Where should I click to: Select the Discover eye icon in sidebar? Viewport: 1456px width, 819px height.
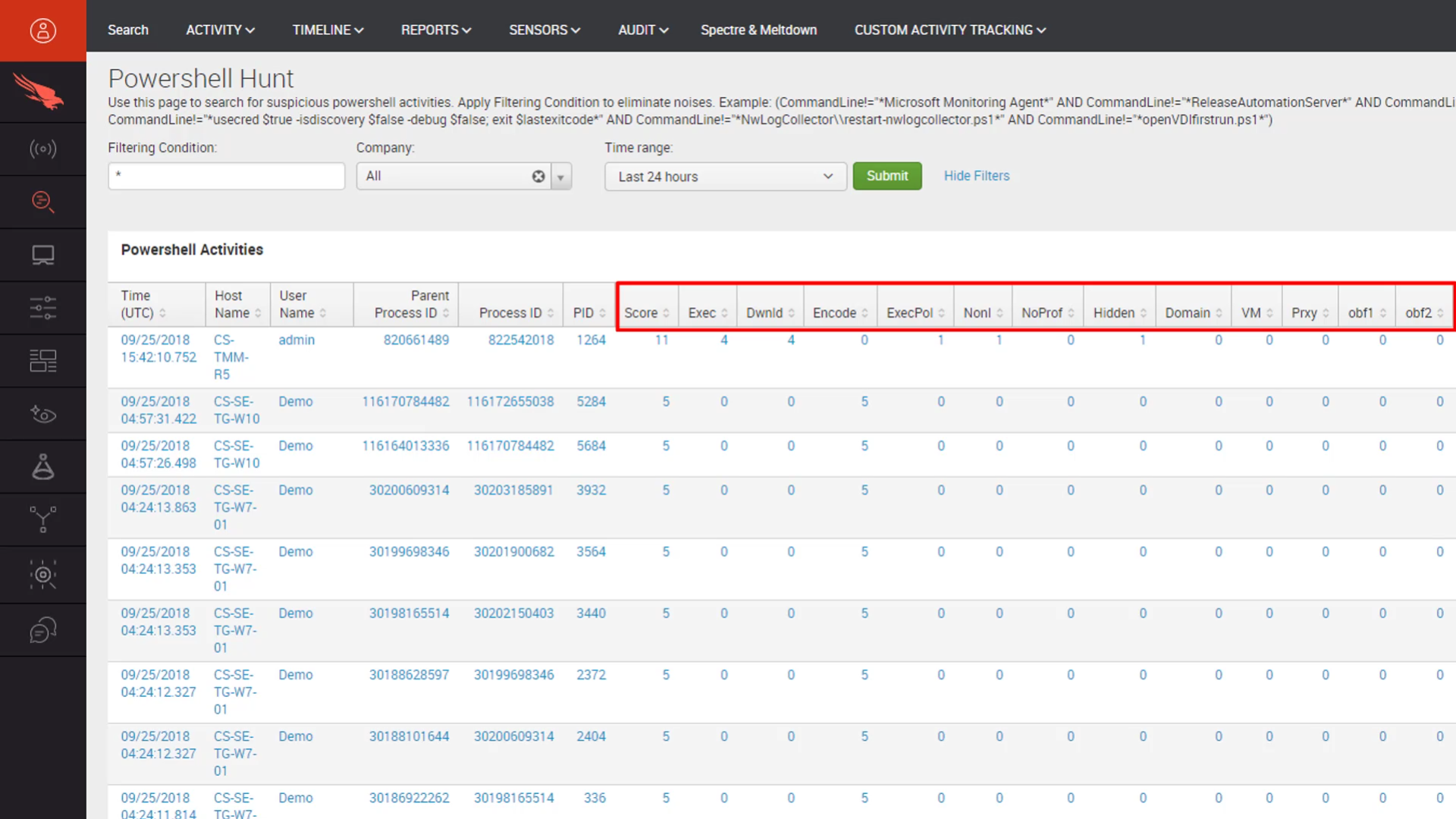pyautogui.click(x=43, y=413)
